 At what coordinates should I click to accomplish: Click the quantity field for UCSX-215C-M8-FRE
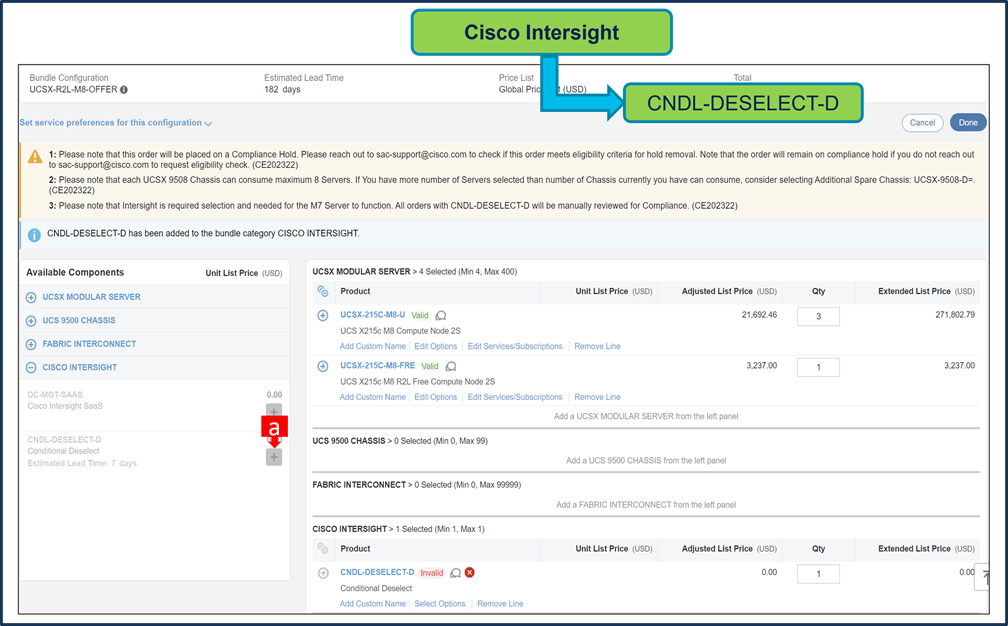pos(818,368)
